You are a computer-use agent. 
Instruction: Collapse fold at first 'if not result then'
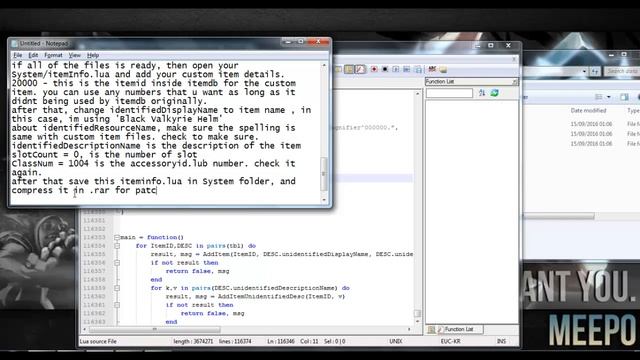[117, 263]
